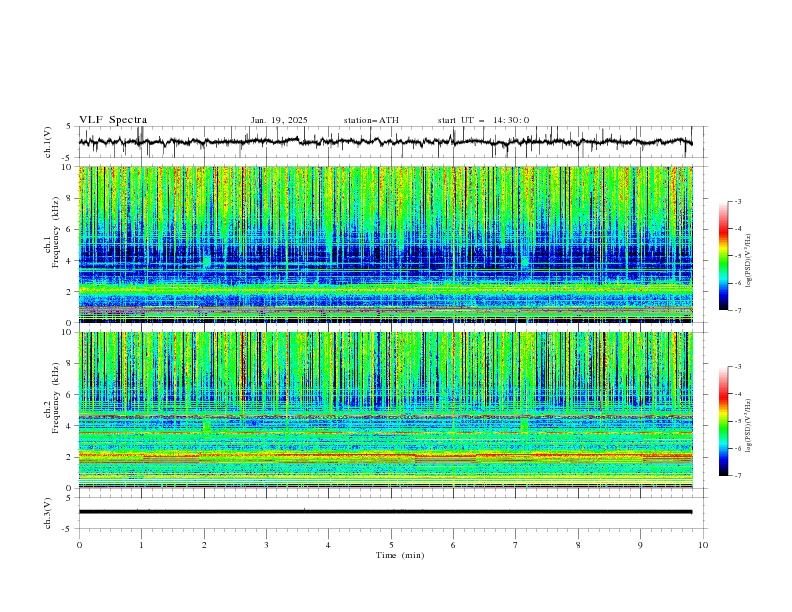
Task: Click the time axis tick label "9"
Action: click(640, 545)
